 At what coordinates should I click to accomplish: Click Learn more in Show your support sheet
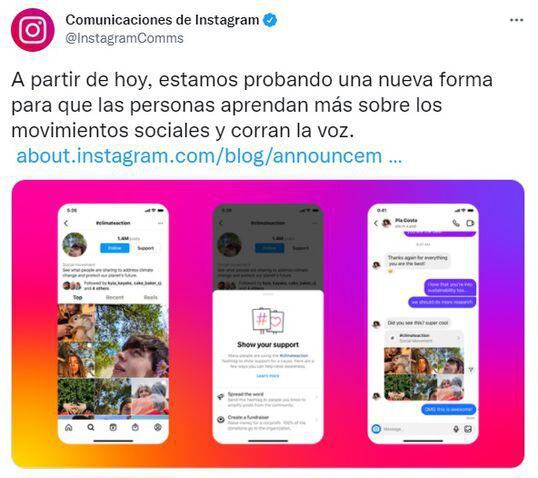[x=268, y=376]
